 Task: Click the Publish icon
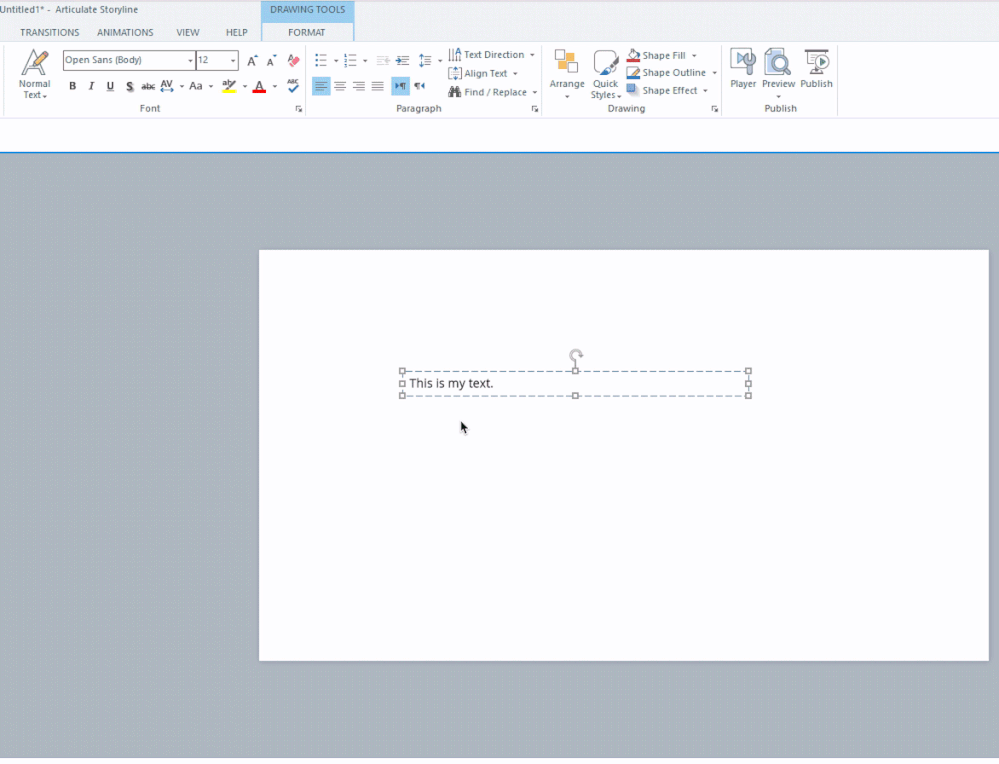pos(816,68)
